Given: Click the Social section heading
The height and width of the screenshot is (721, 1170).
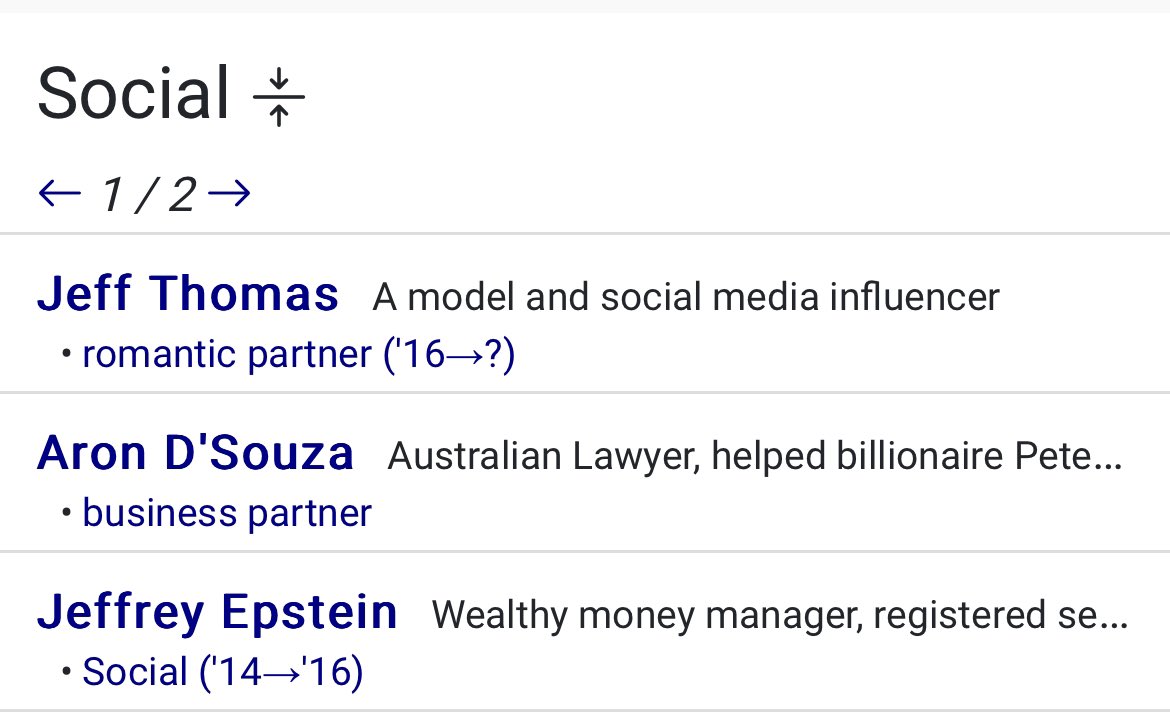Looking at the screenshot, I should pyautogui.click(x=133, y=94).
